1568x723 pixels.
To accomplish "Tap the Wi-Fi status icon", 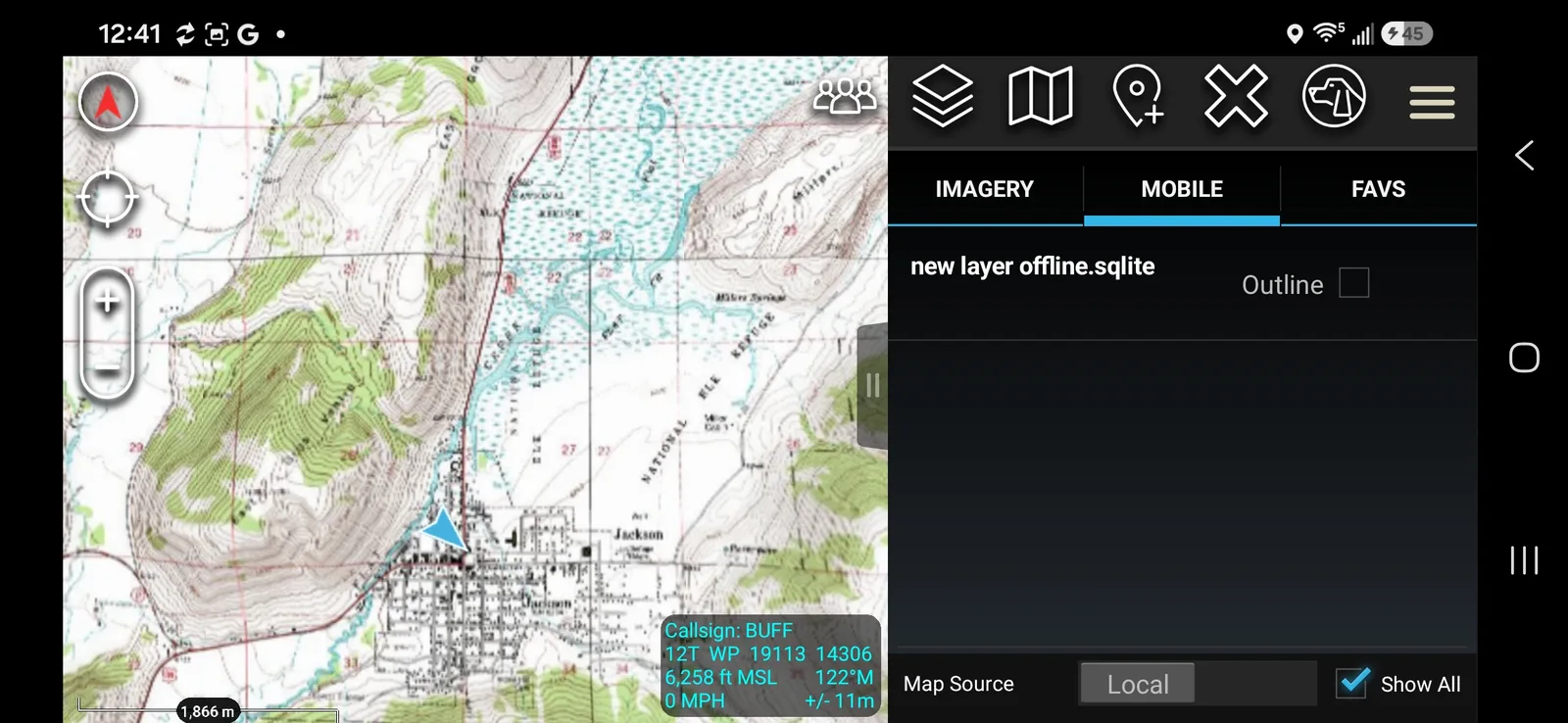I will point(1328,33).
